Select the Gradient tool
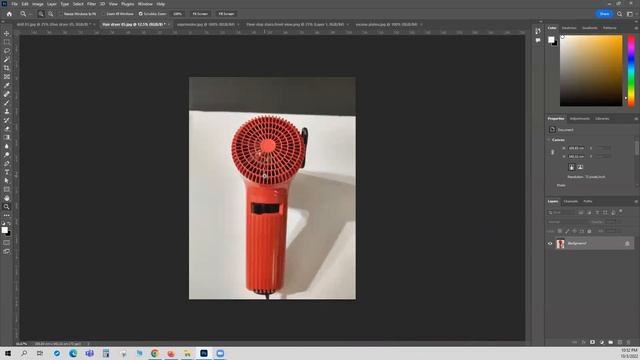Viewport: 640px width, 360px height. (7, 138)
